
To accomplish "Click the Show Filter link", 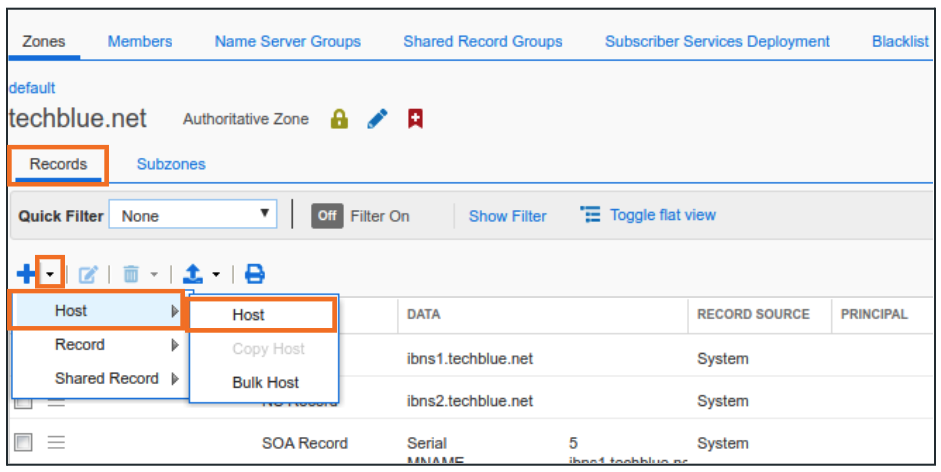I will coord(507,216).
